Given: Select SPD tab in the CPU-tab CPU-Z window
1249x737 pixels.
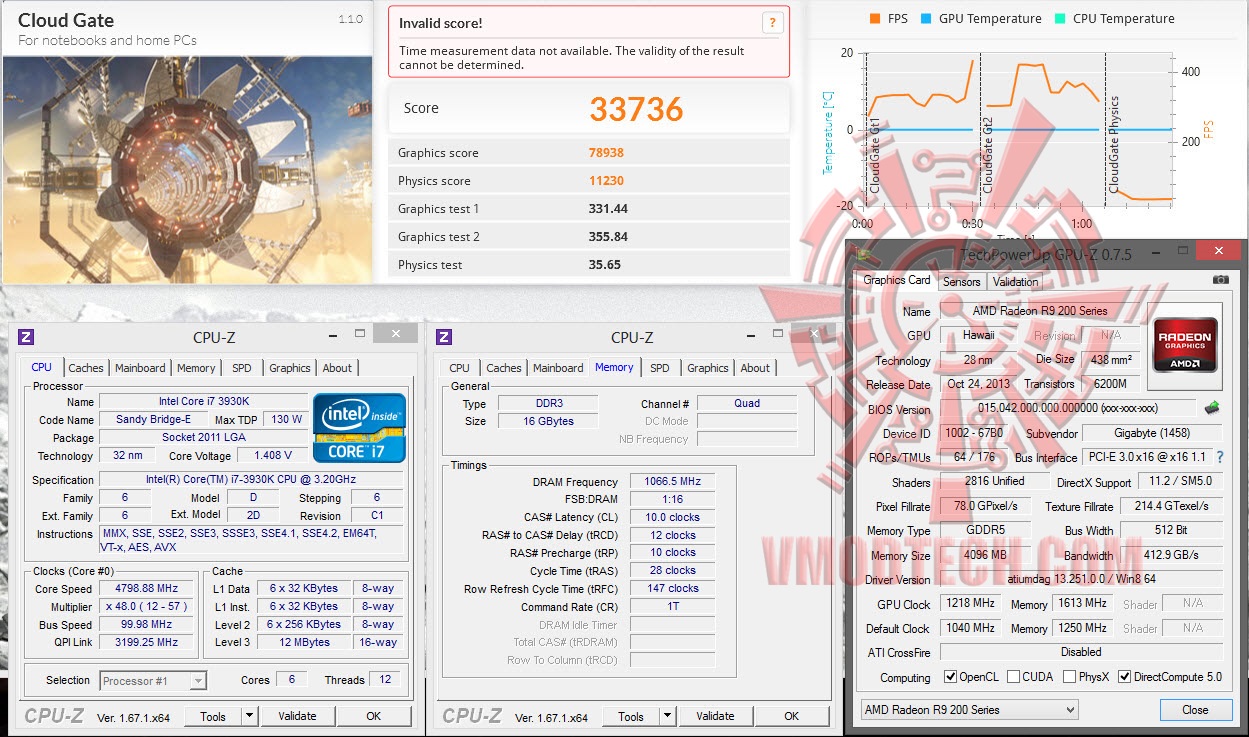Looking at the screenshot, I should (x=242, y=368).
